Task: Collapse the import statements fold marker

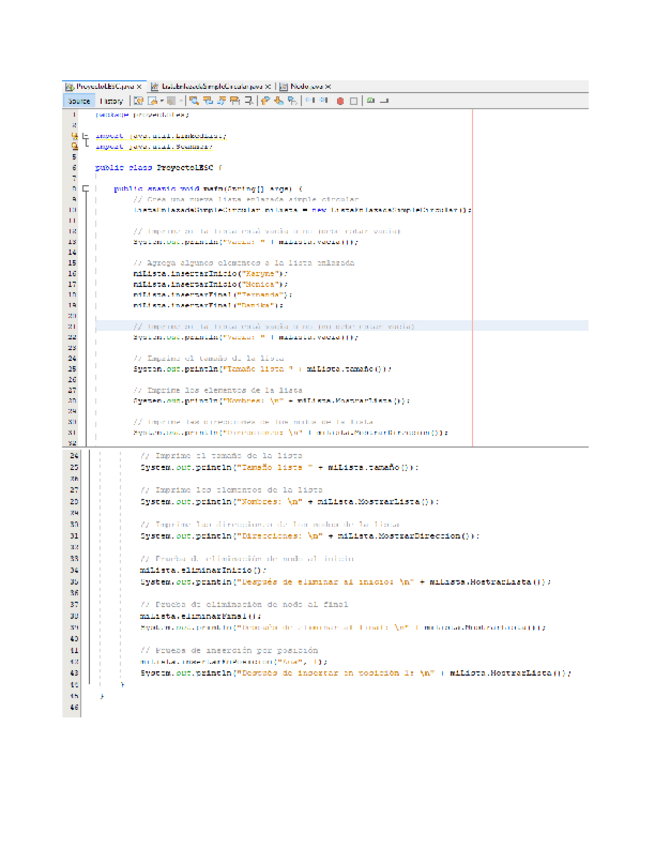Action: click(86, 136)
